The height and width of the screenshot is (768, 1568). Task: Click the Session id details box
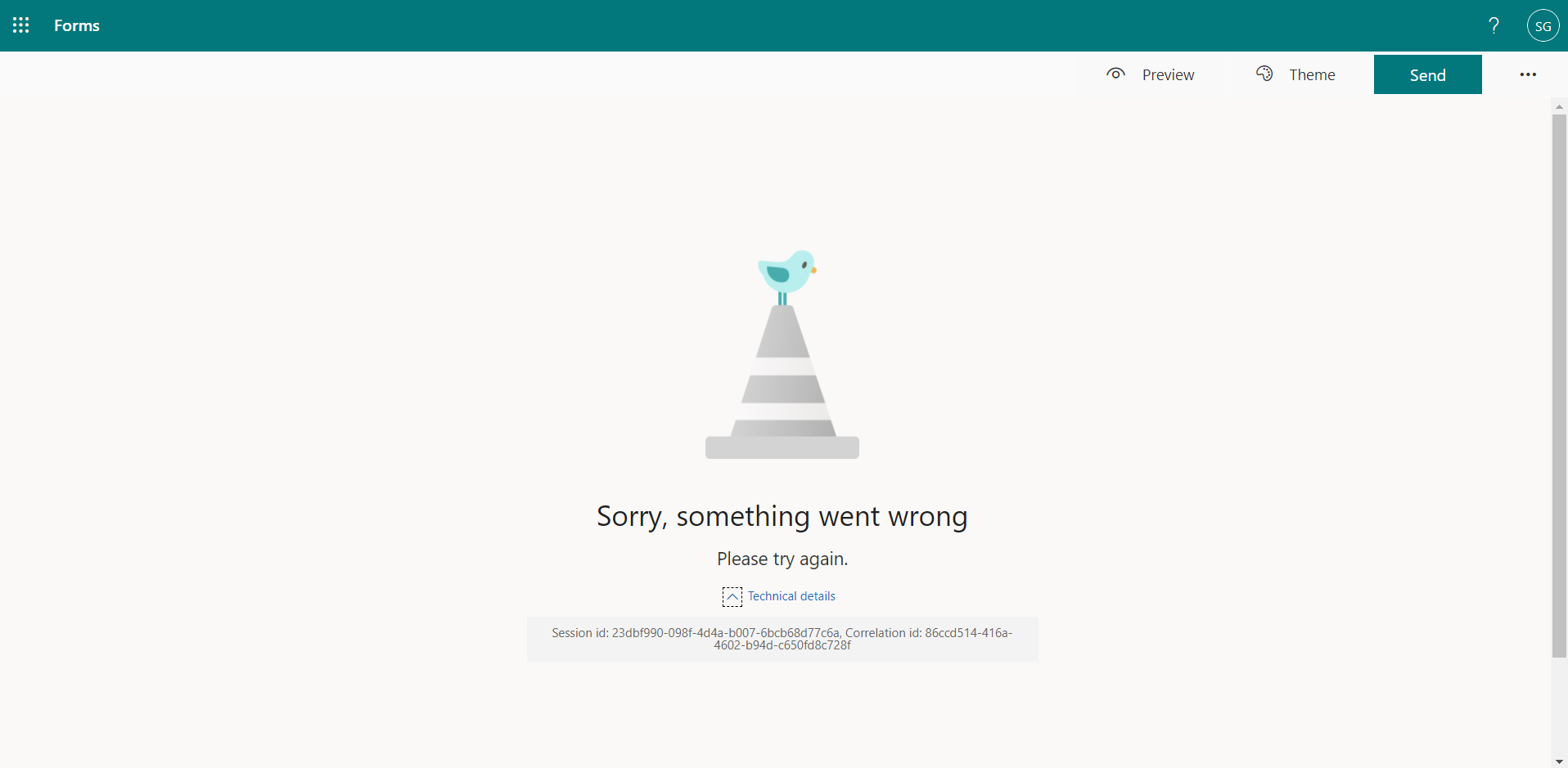click(782, 639)
